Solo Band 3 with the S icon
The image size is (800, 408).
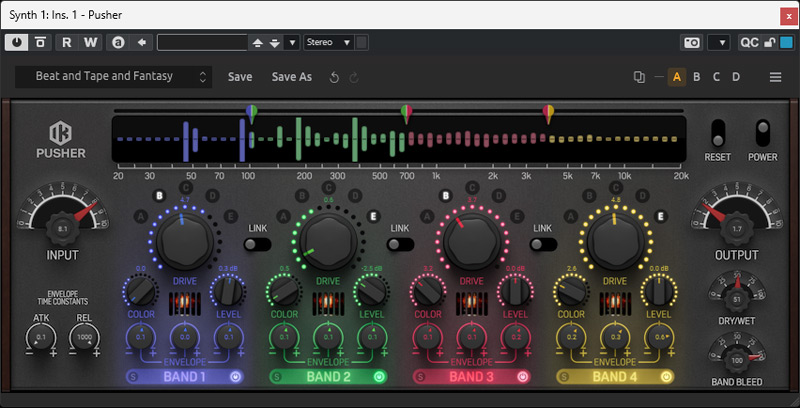tap(420, 377)
